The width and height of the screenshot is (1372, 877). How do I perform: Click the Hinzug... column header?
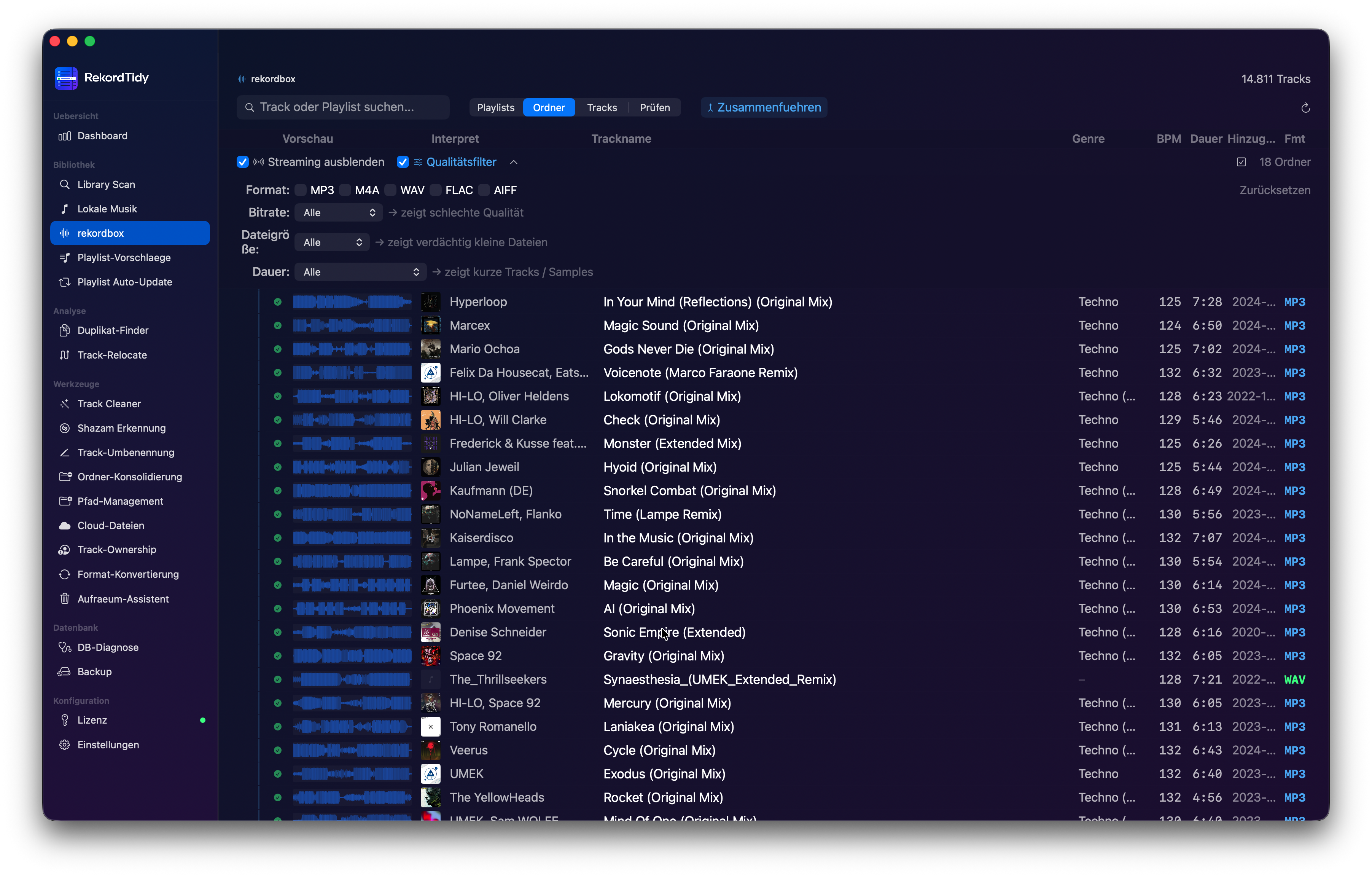click(1251, 139)
